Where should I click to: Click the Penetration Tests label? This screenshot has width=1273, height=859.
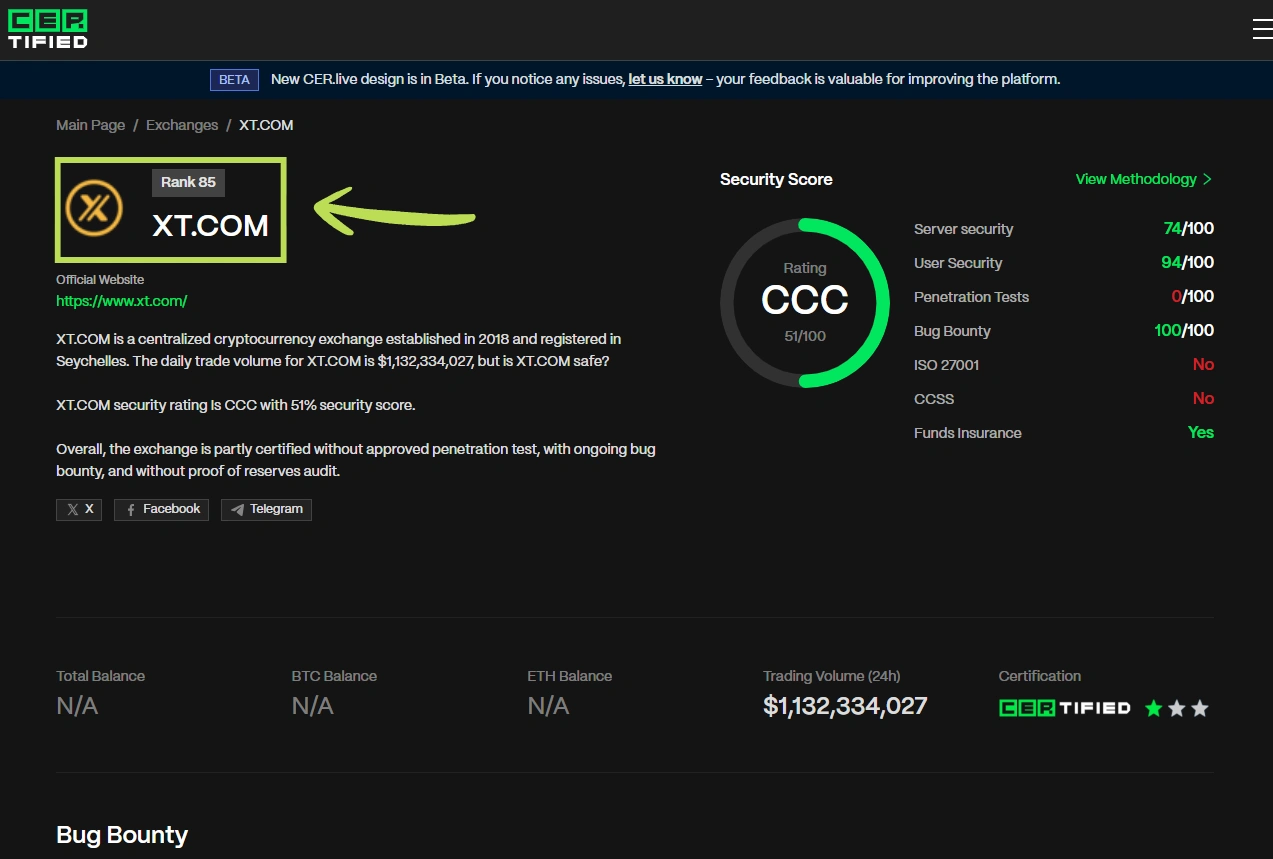[971, 297]
